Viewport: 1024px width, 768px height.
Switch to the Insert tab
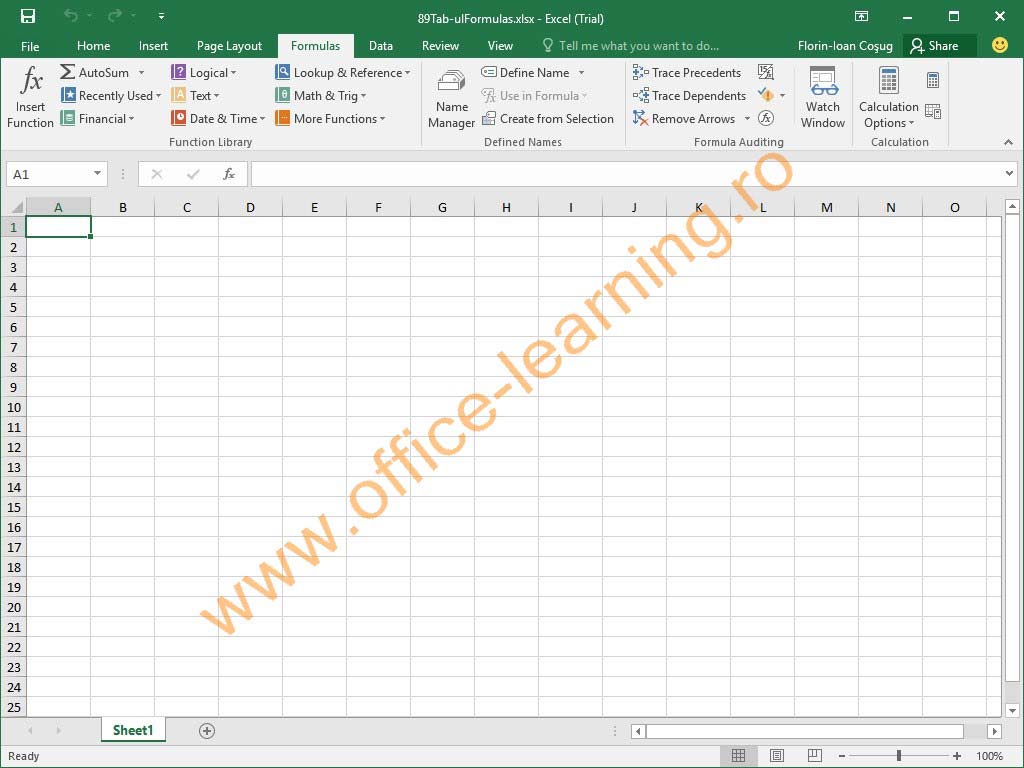click(x=153, y=46)
